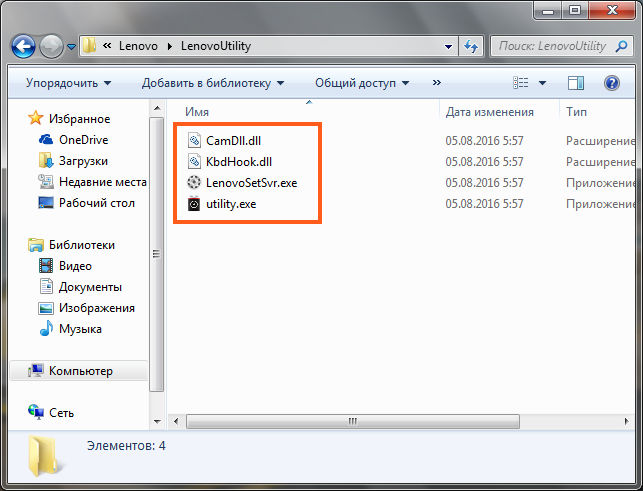Screen dimensions: 643x491
Task: Click the folder icon in address bar
Action: pyautogui.click(x=89, y=46)
